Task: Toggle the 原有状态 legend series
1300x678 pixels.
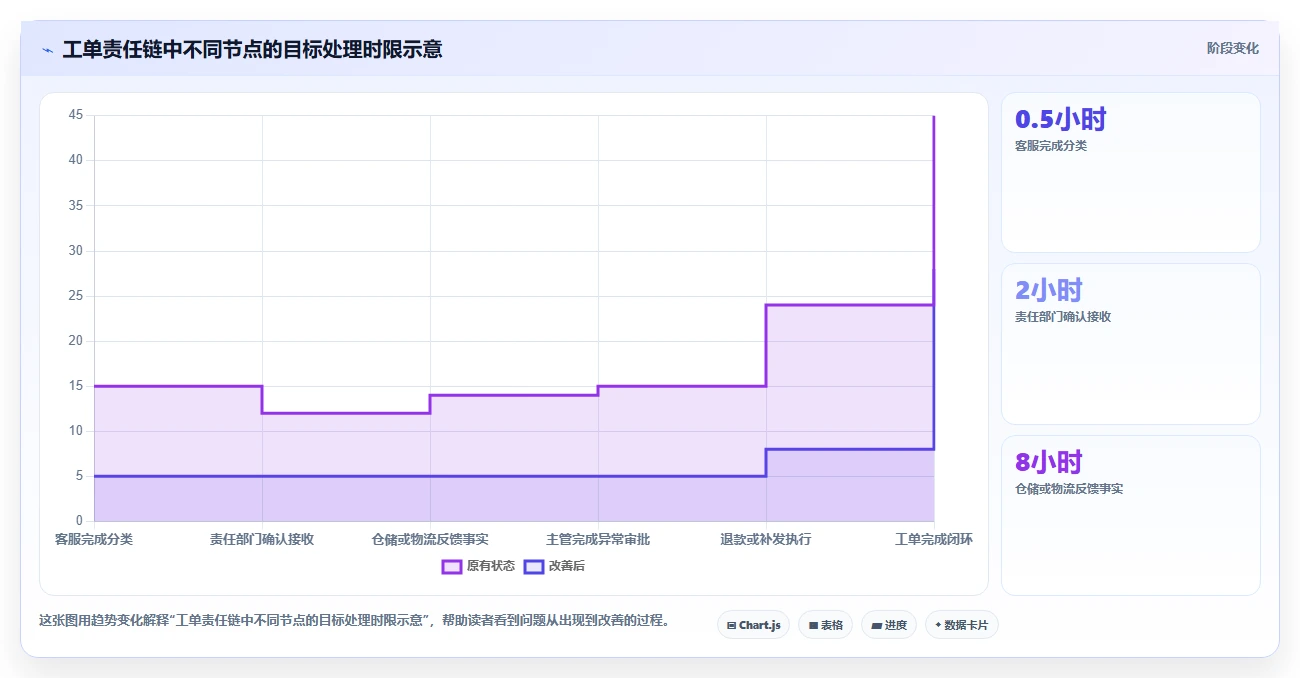Action: 479,566
